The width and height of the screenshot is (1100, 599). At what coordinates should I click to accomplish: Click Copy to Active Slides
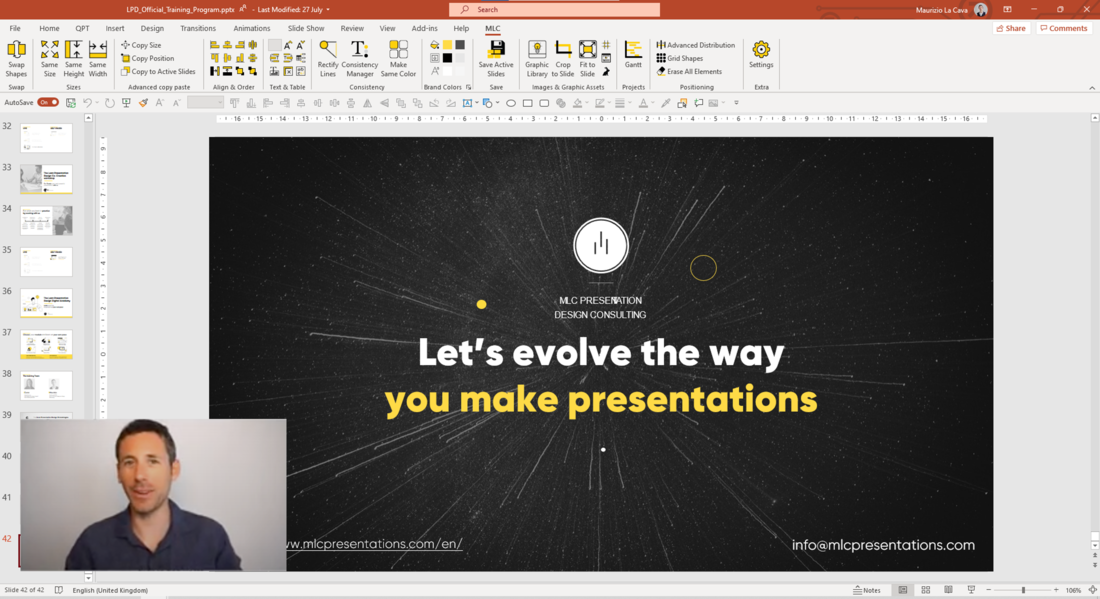pyautogui.click(x=158, y=72)
